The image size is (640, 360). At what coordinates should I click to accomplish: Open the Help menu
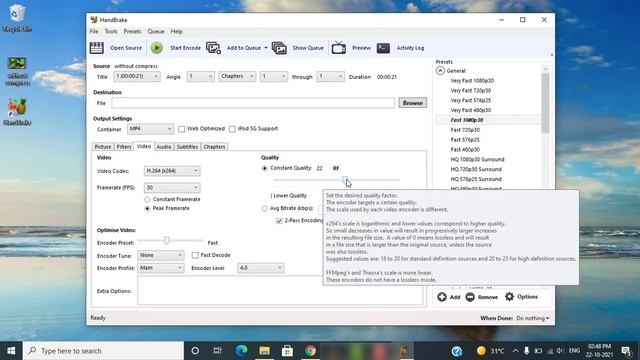pyautogui.click(x=176, y=31)
